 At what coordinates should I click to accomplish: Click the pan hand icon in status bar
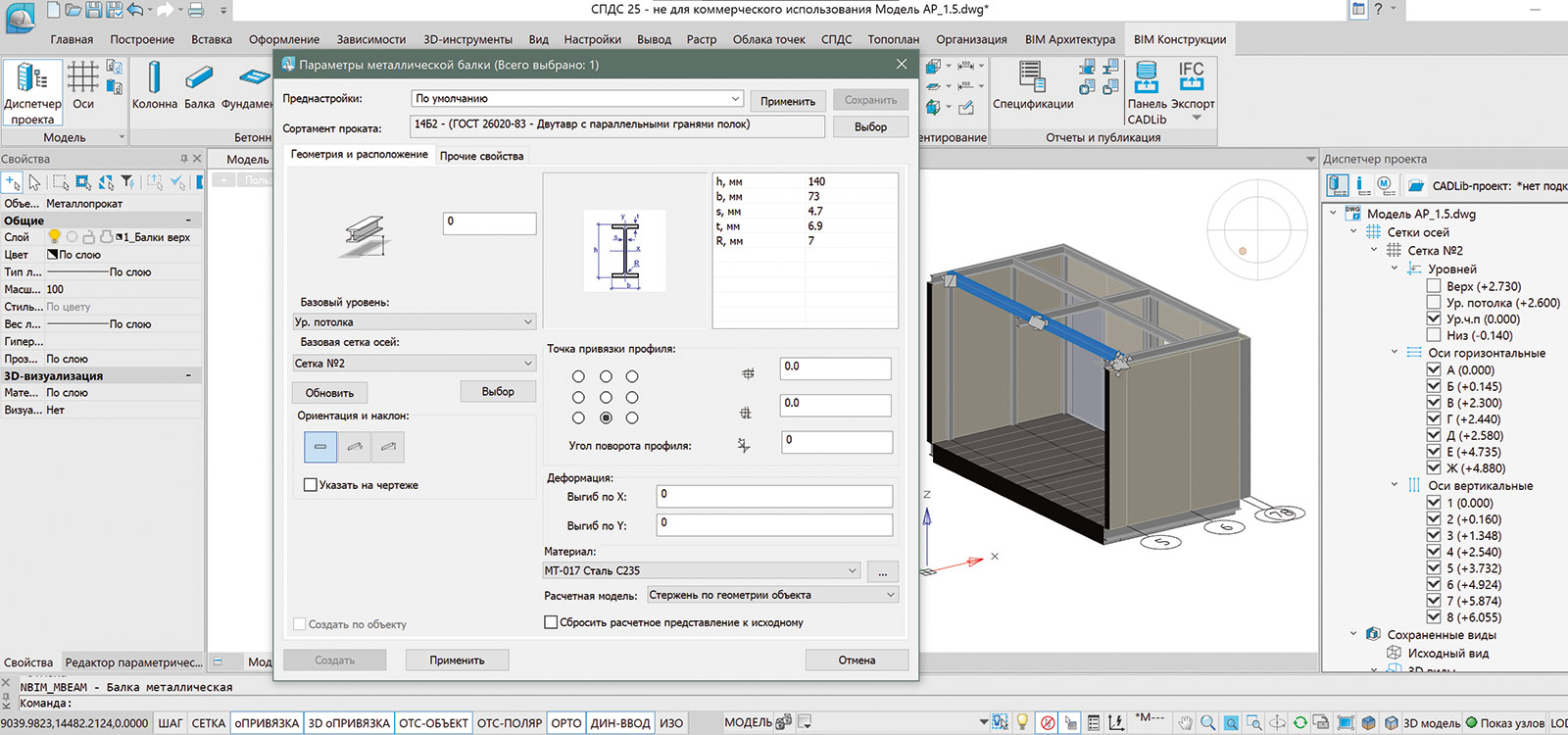1185,722
